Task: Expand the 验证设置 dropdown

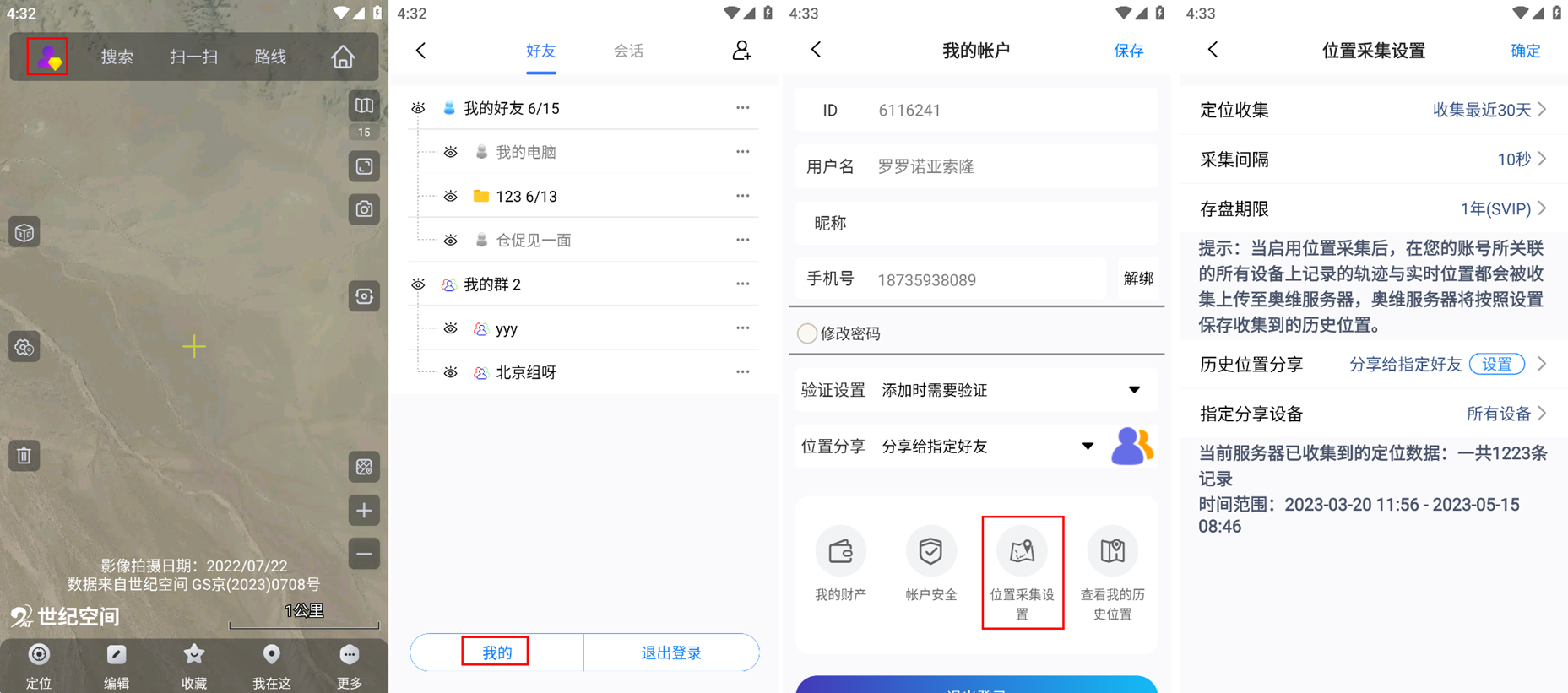Action: pos(1134,390)
